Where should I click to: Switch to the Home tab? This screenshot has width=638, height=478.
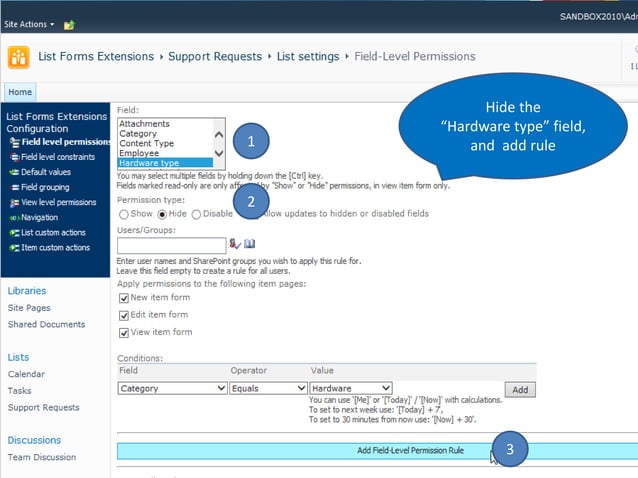tap(20, 92)
